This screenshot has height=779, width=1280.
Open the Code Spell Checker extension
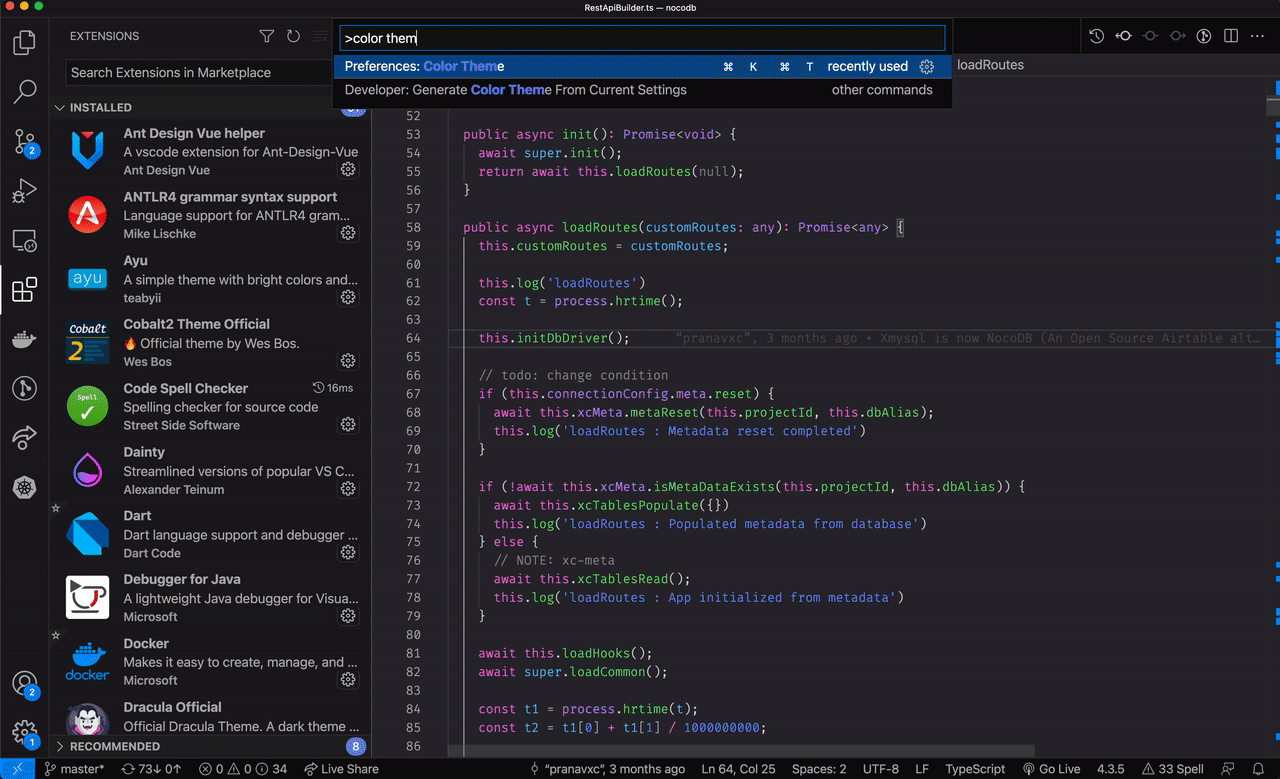[210, 406]
